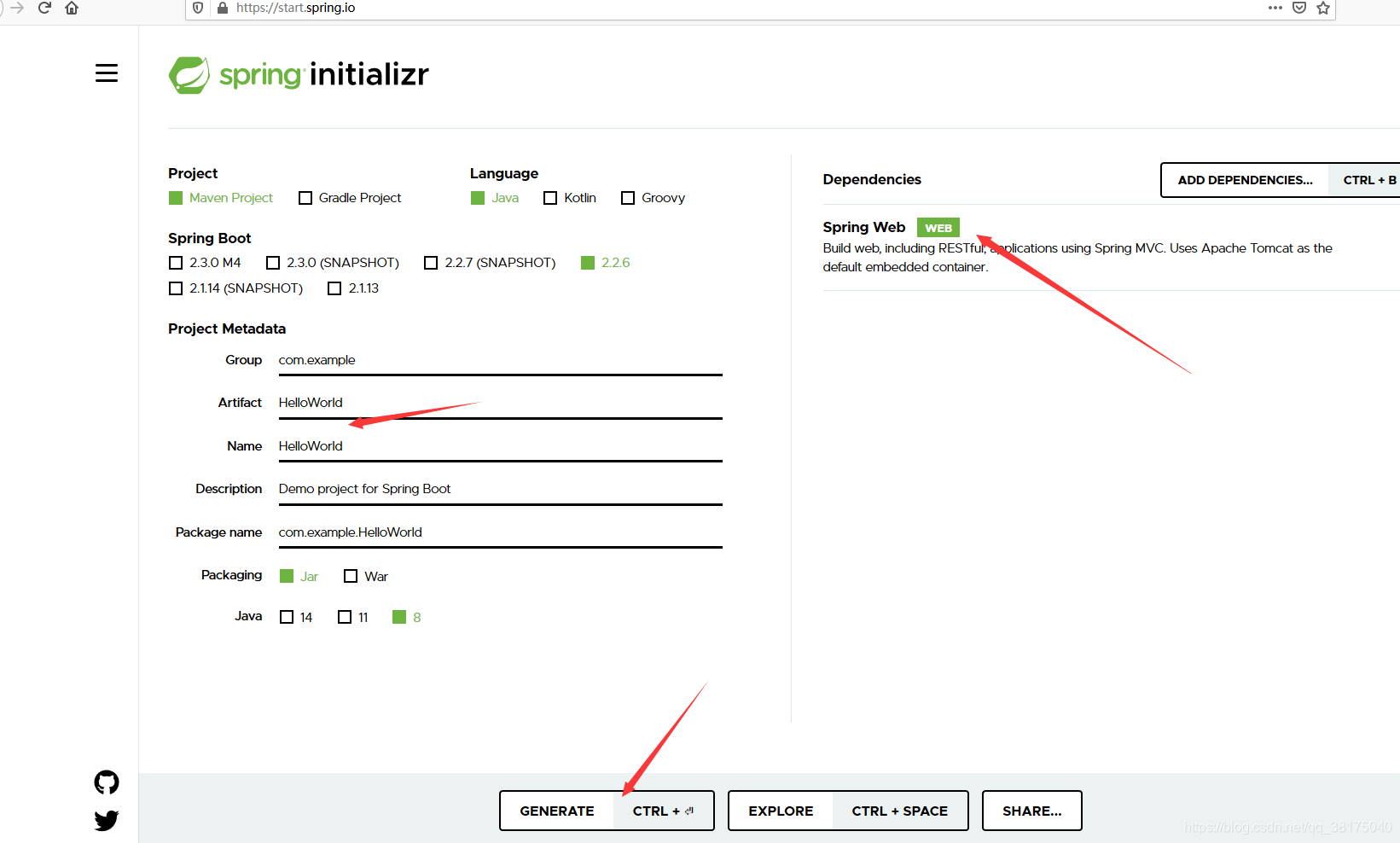This screenshot has width=1400, height=843.
Task: Select Java version 8
Action: coord(407,618)
